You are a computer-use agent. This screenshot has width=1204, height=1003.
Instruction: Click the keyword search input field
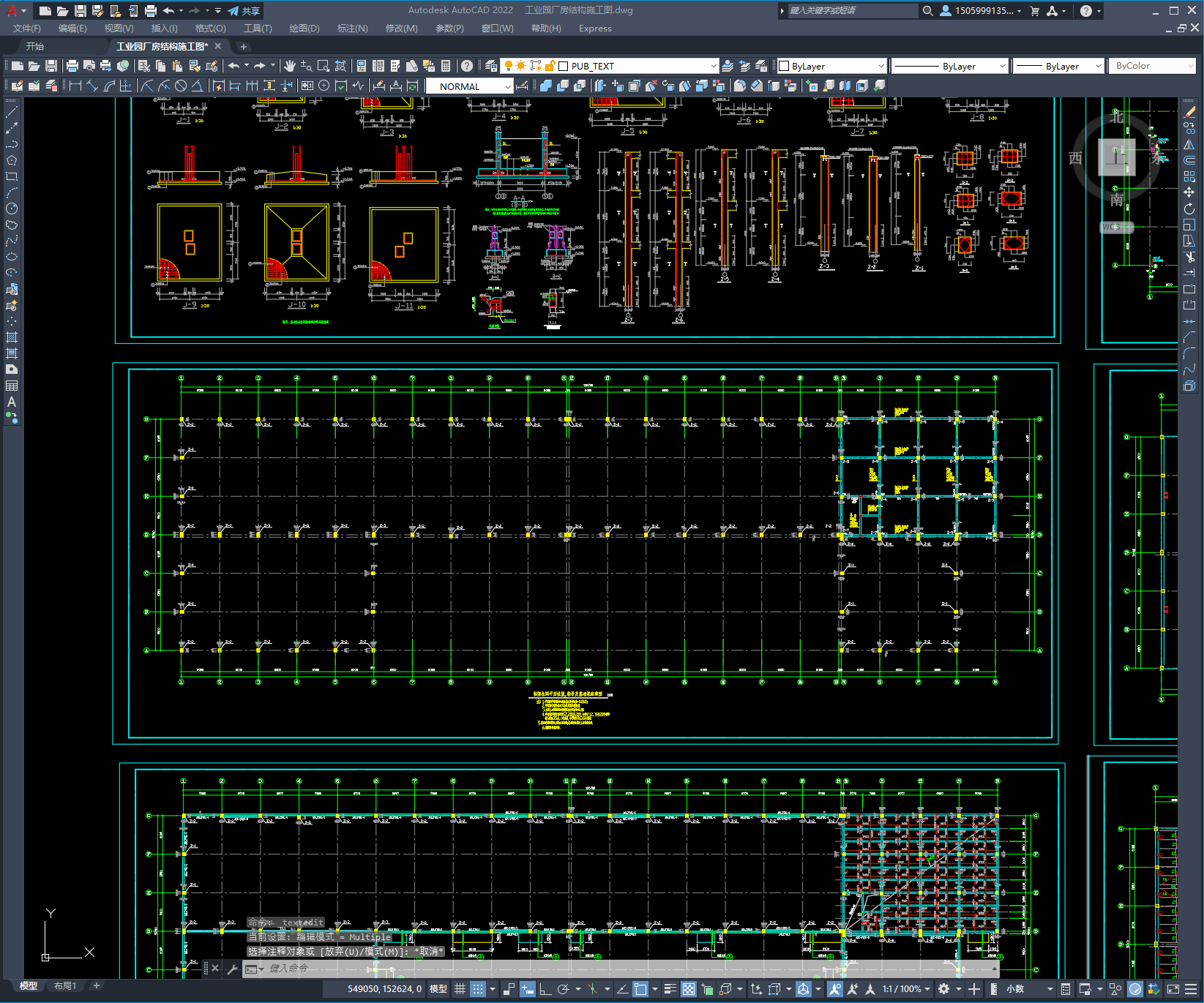pos(852,11)
